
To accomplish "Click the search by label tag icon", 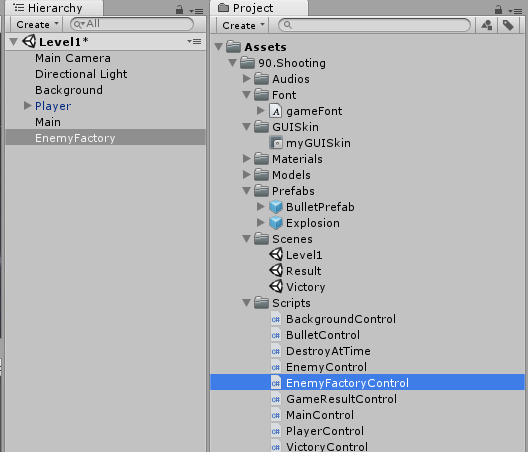I will coord(508,25).
